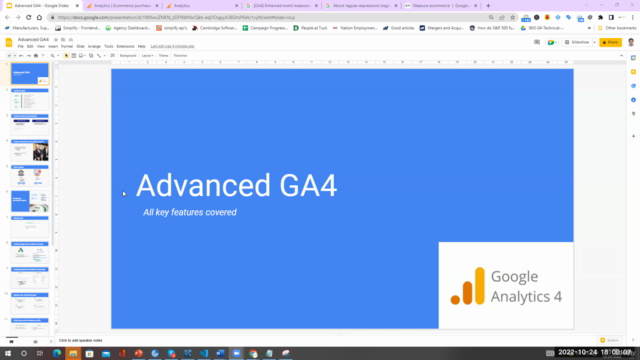Switch to the Measure ecommerce browser tab
This screenshot has height=360, width=640.
(441, 6)
